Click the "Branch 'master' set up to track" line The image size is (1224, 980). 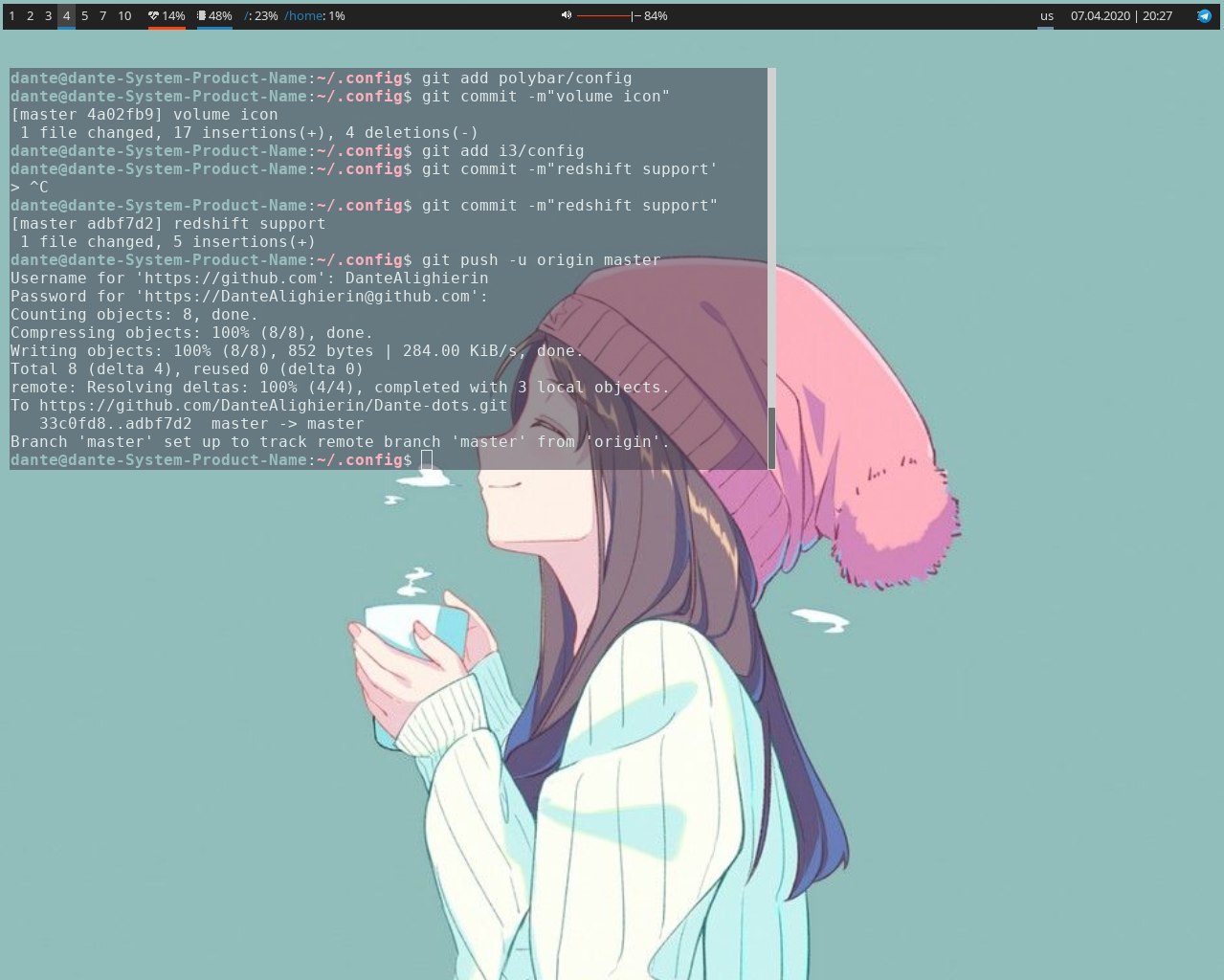tap(341, 442)
